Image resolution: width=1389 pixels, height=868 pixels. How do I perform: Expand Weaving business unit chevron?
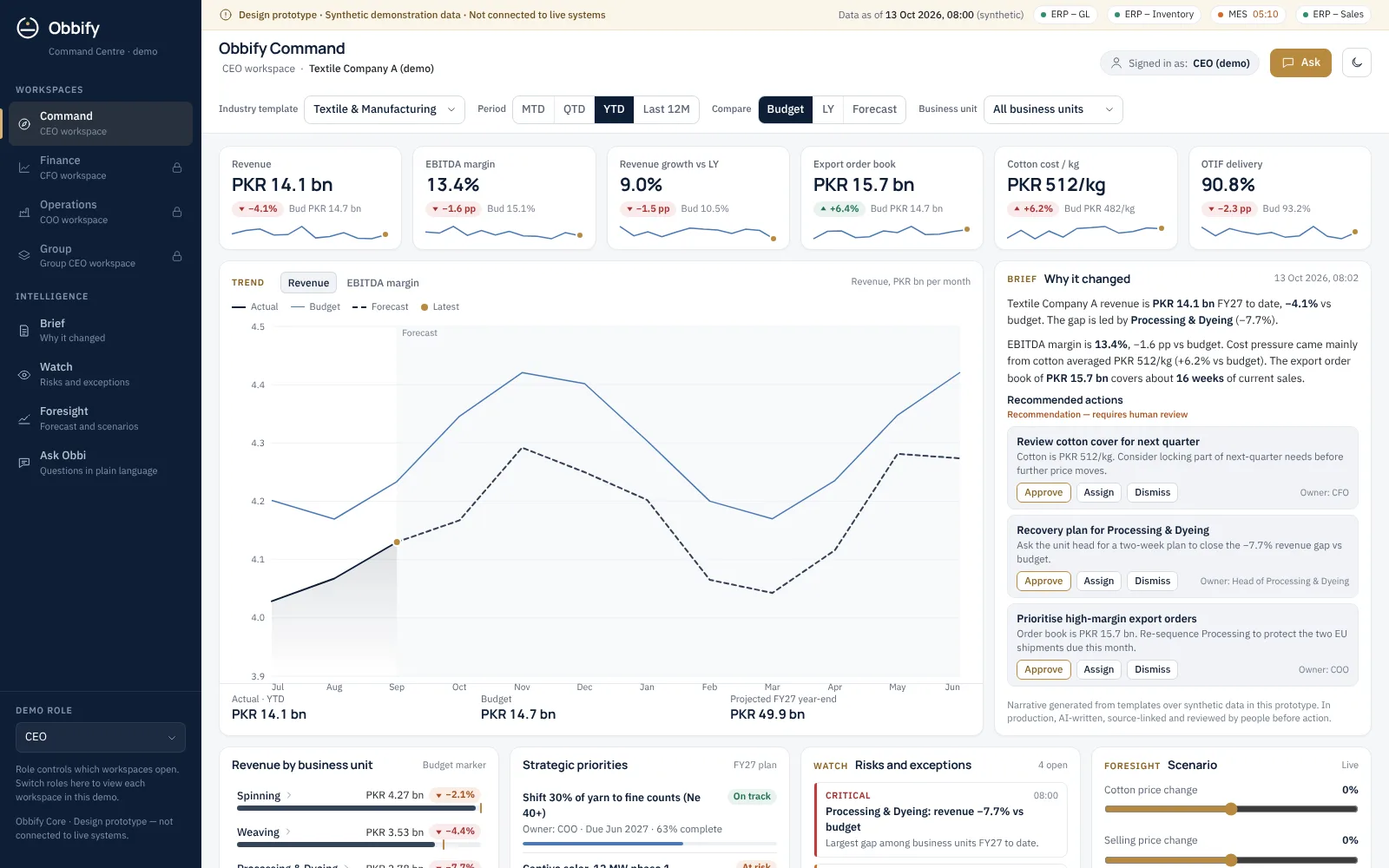[x=289, y=832]
